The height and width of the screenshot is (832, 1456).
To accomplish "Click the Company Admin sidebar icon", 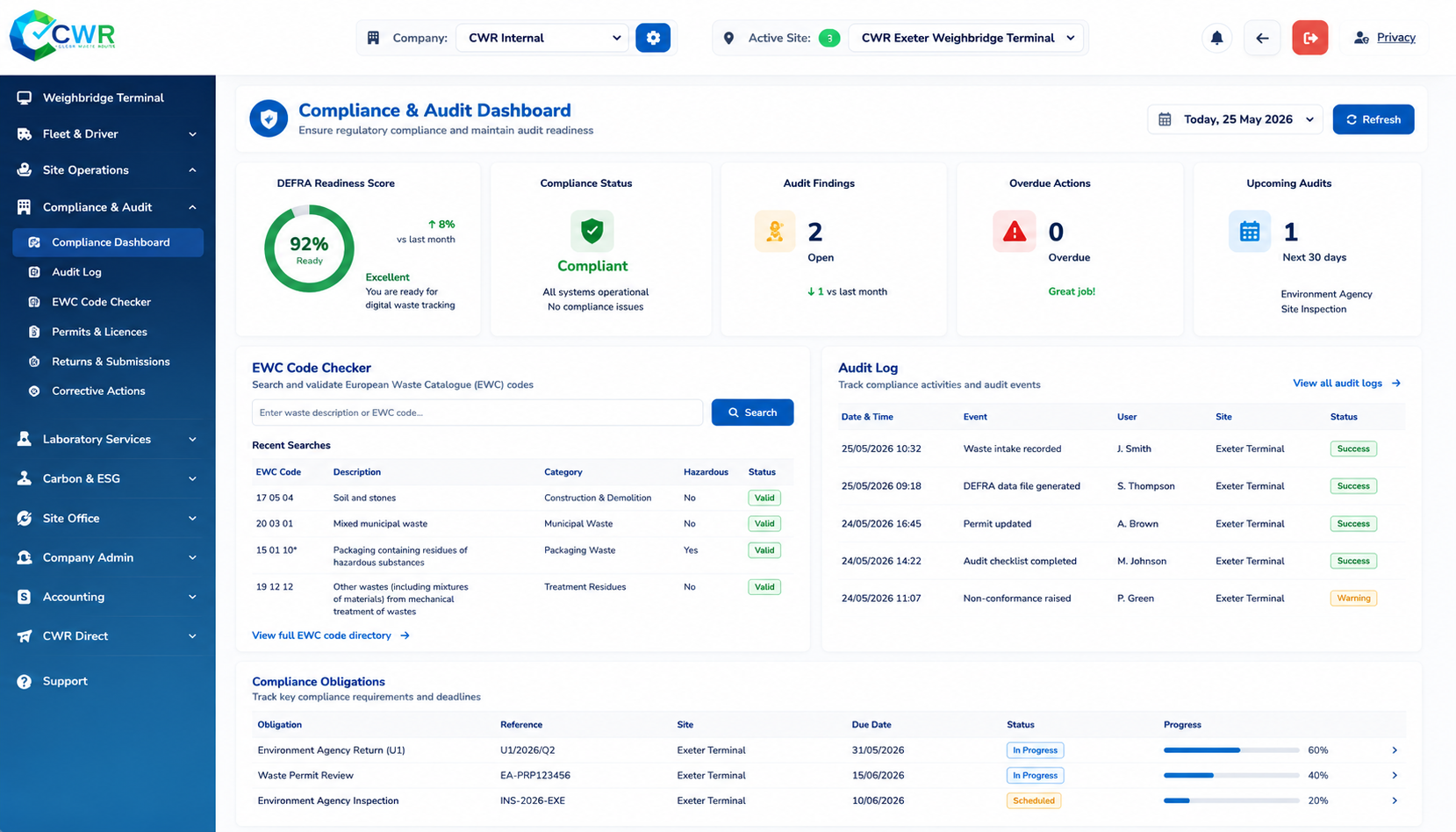I will [24, 557].
